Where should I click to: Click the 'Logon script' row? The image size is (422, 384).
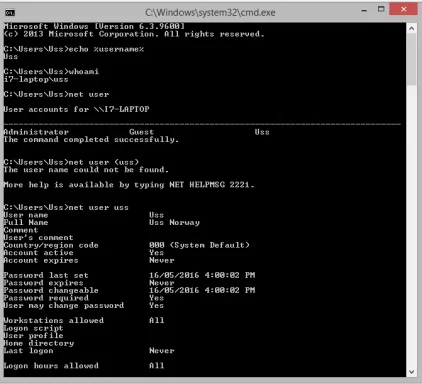33,328
